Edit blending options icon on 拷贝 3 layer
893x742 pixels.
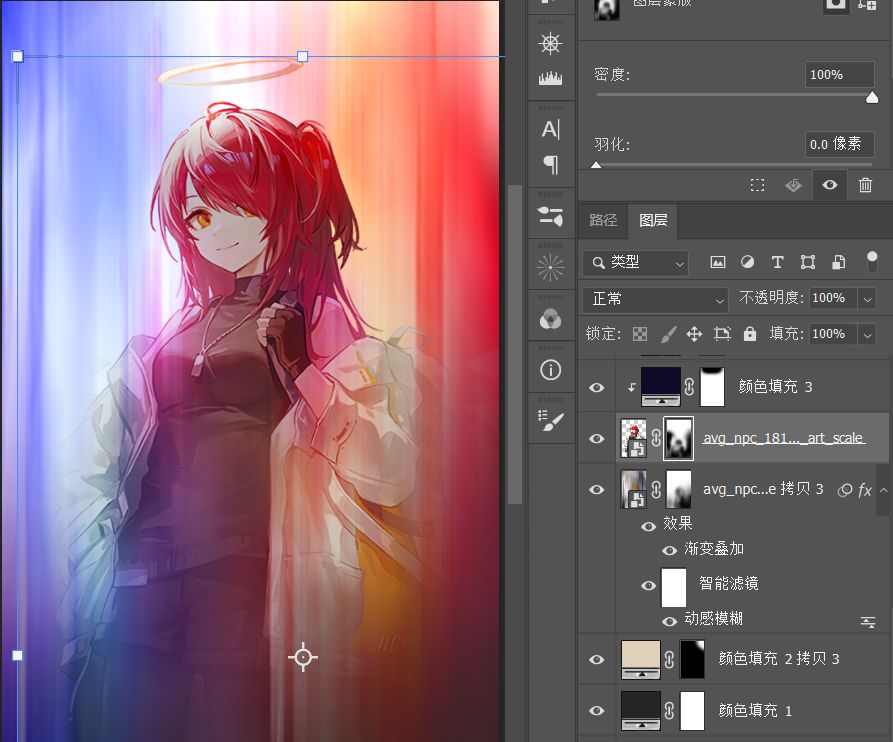pos(845,490)
